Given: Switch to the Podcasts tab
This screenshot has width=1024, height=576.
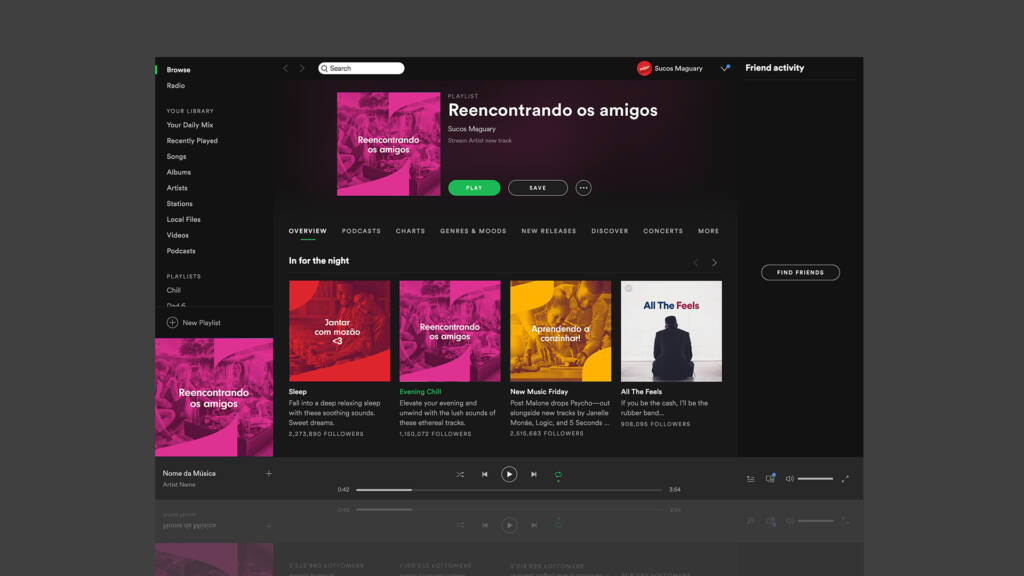Looking at the screenshot, I should click(x=361, y=231).
